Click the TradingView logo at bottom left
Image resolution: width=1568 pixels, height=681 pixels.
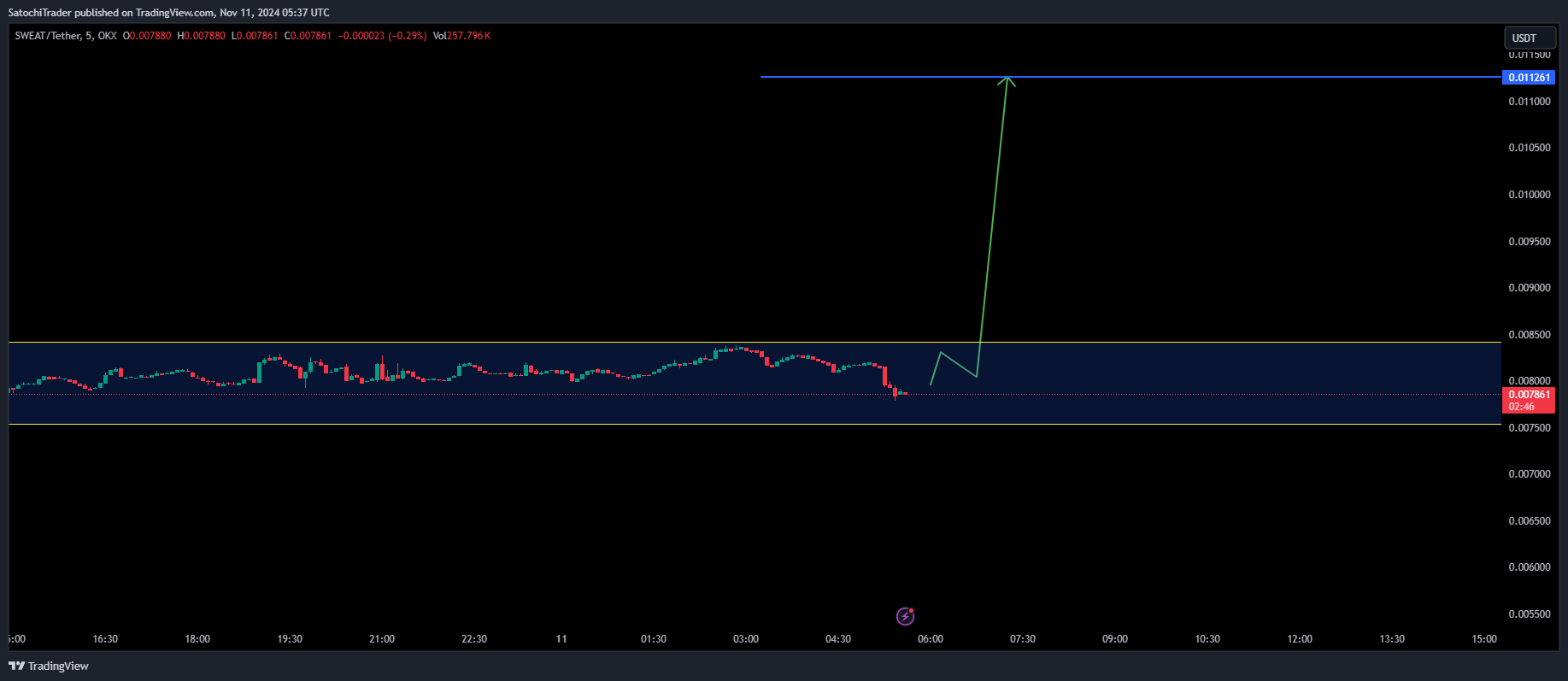coord(49,666)
